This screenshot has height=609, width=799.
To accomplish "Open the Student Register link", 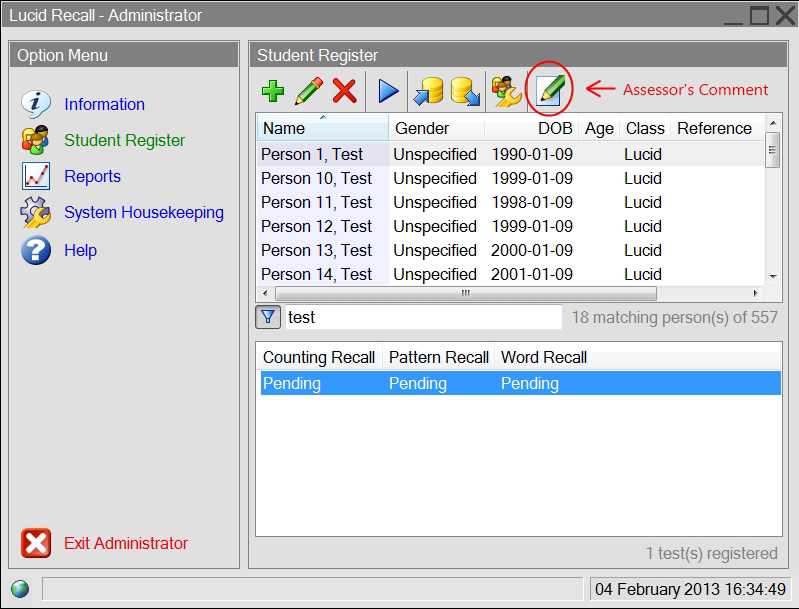I will [x=124, y=140].
